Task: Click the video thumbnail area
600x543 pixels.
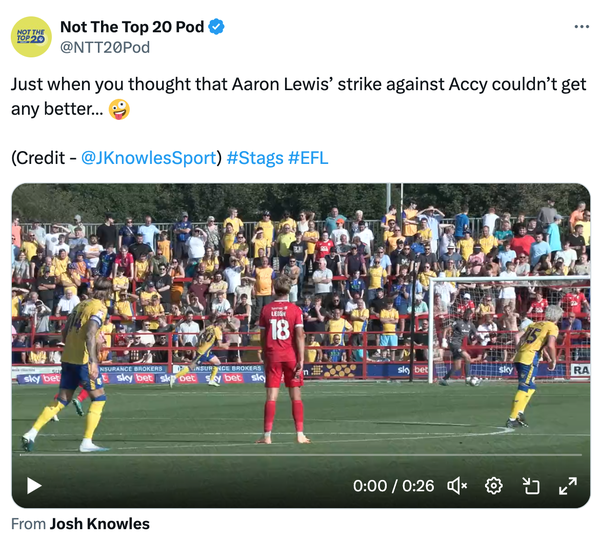Action: pyautogui.click(x=300, y=320)
